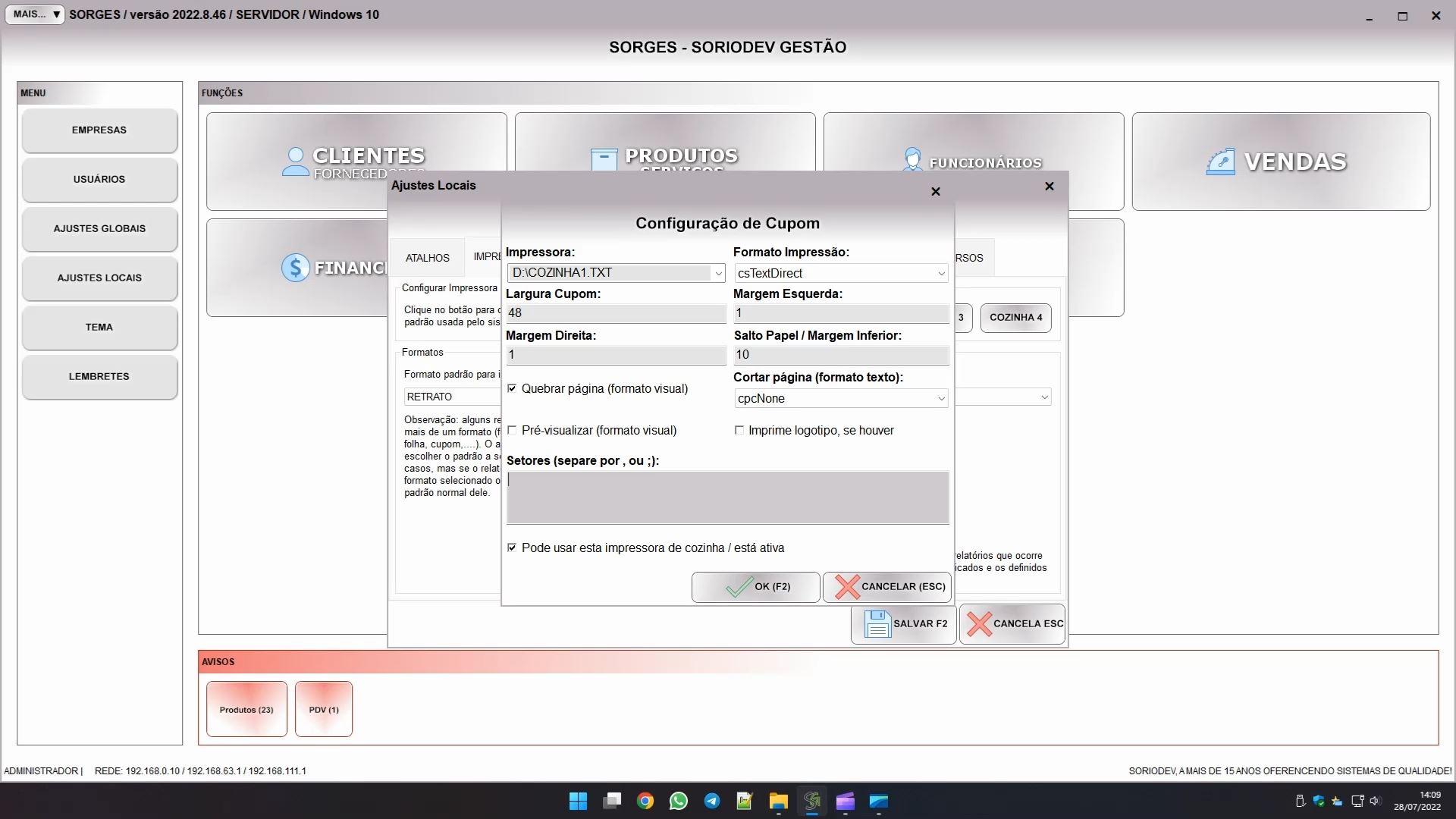
Task: Click the Clientes person icon
Action: [x=295, y=161]
